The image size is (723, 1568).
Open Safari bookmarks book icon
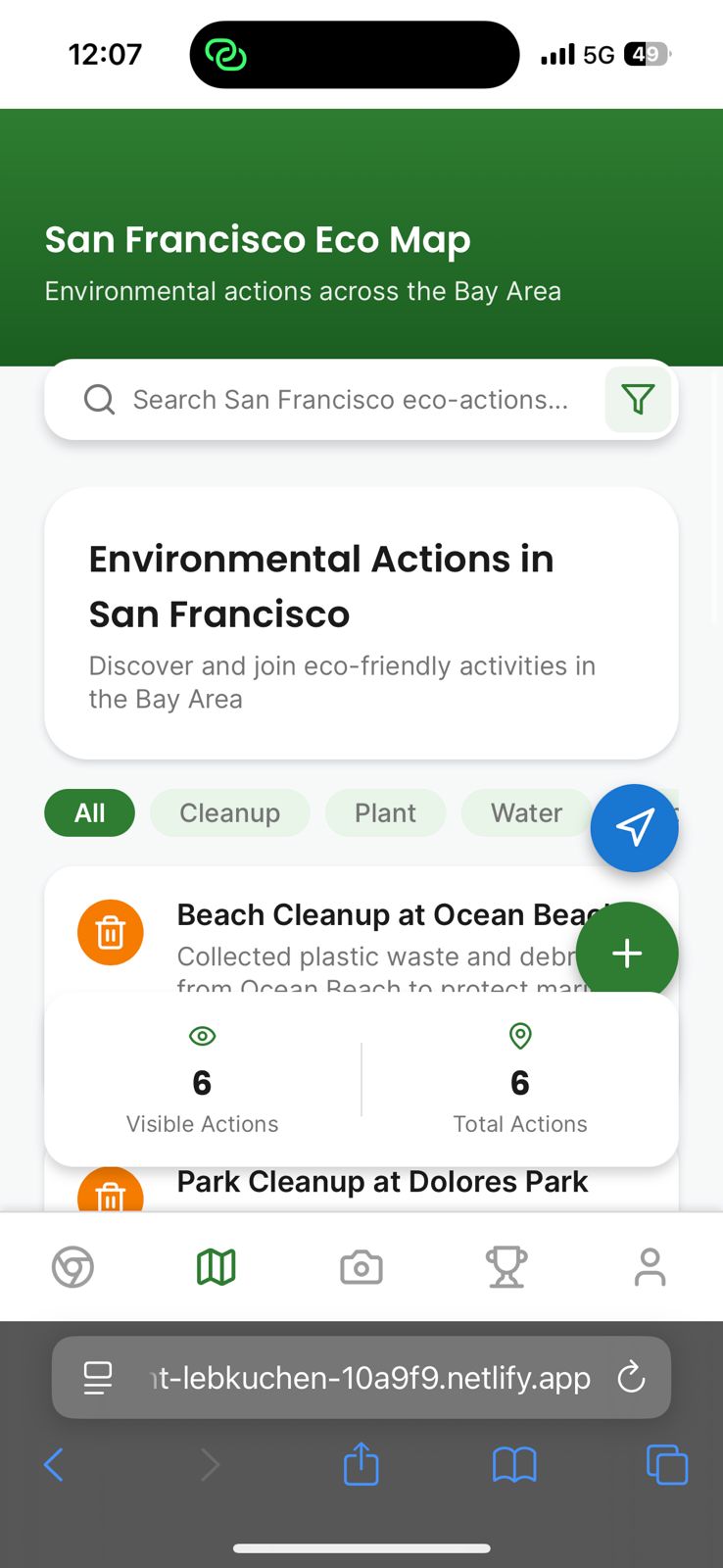tap(514, 1465)
